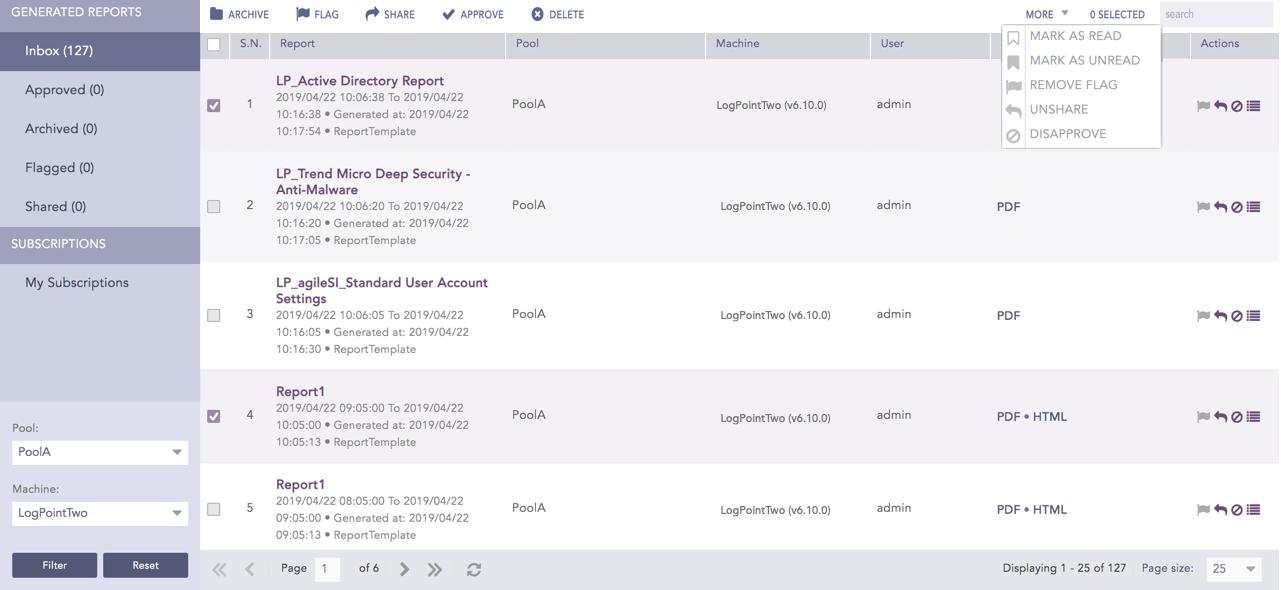Refresh the report list
This screenshot has height=590, width=1281.
pos(474,569)
